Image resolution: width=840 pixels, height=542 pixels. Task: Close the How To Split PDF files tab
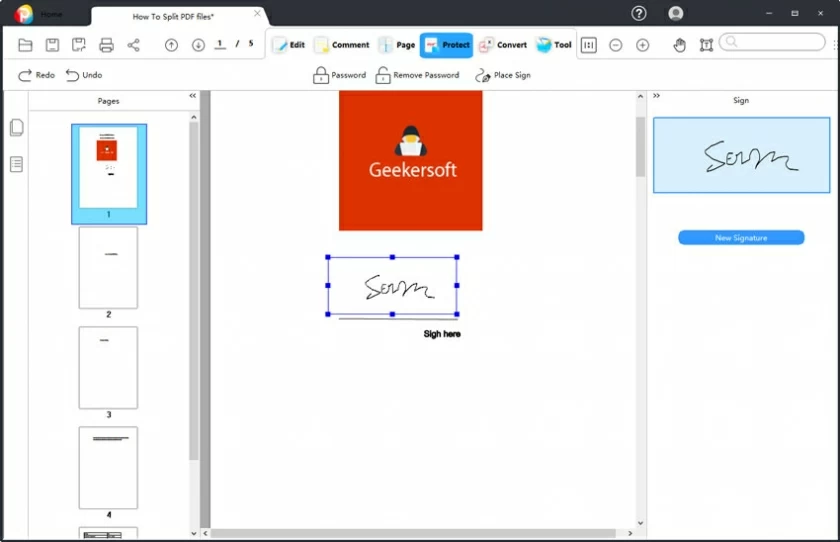(257, 13)
